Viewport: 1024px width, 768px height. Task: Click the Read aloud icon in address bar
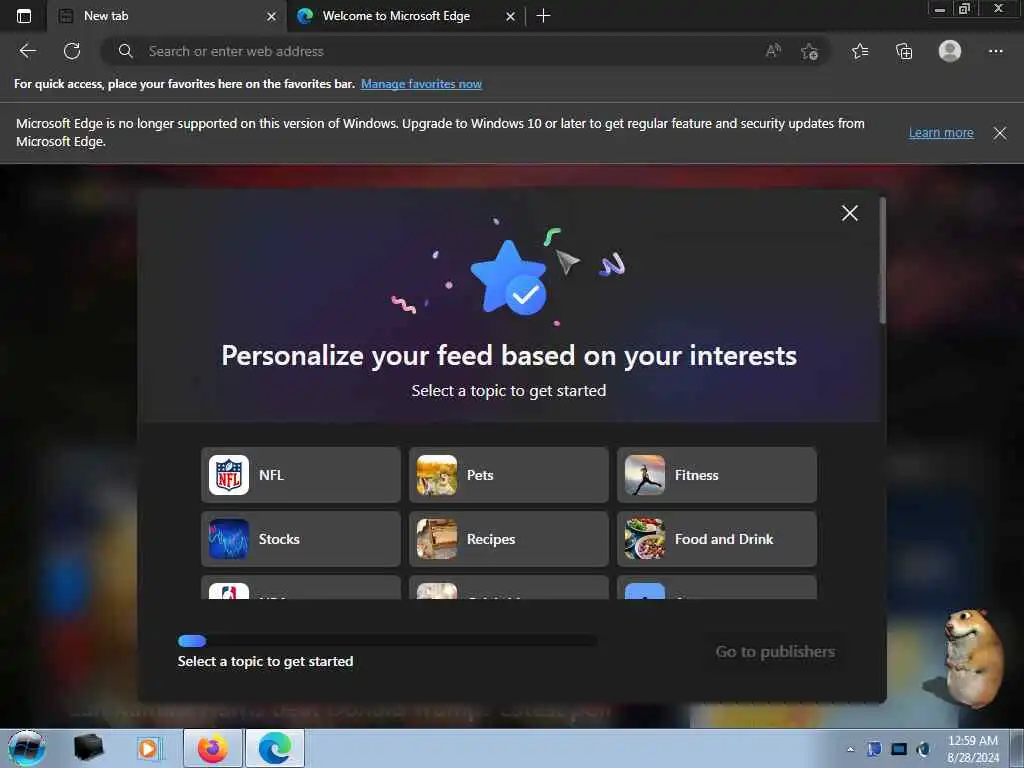[773, 51]
